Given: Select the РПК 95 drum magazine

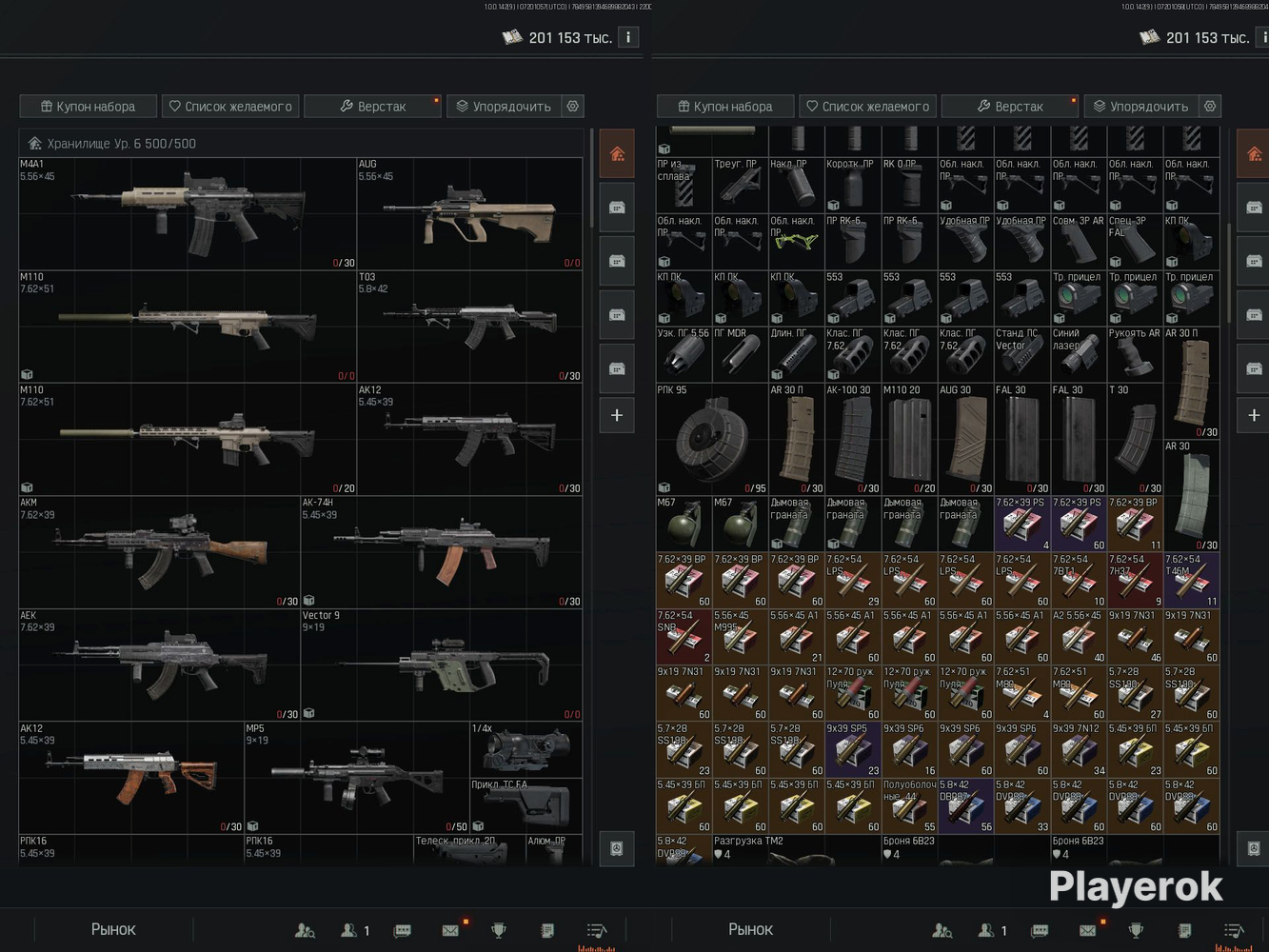Looking at the screenshot, I should coord(712,439).
